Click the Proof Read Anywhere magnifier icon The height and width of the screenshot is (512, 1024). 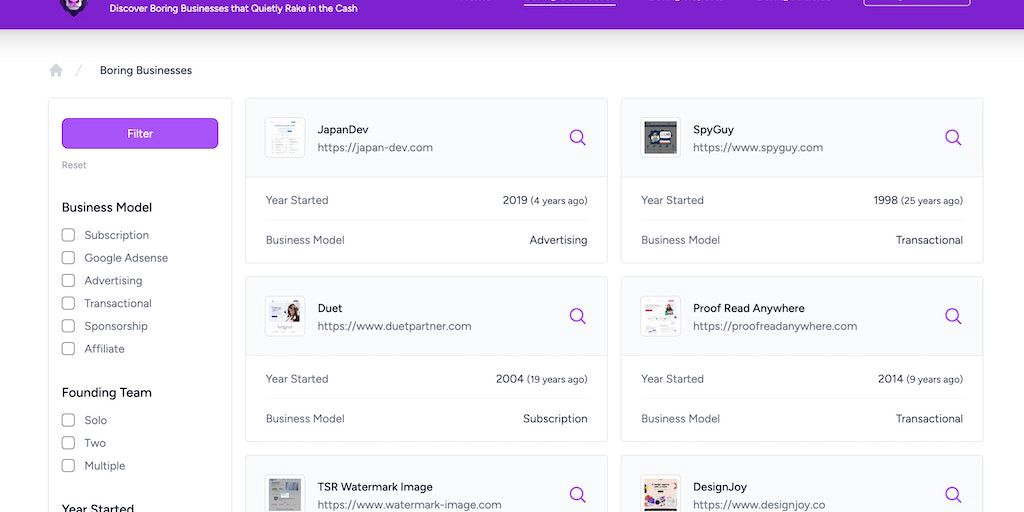[953, 316]
